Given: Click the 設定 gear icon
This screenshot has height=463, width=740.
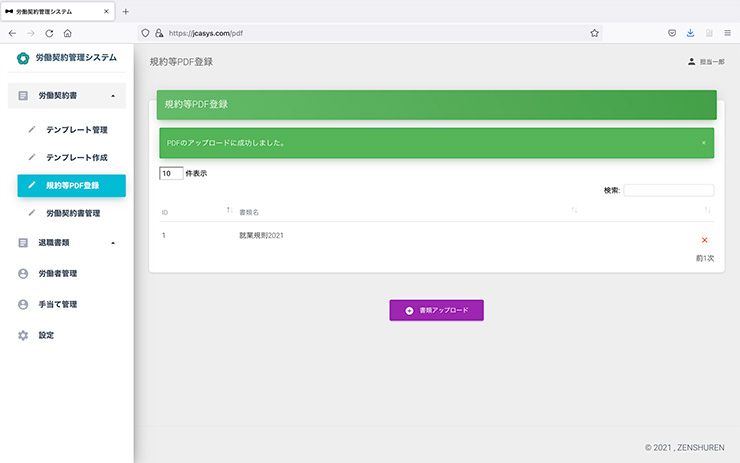Looking at the screenshot, I should (23, 335).
